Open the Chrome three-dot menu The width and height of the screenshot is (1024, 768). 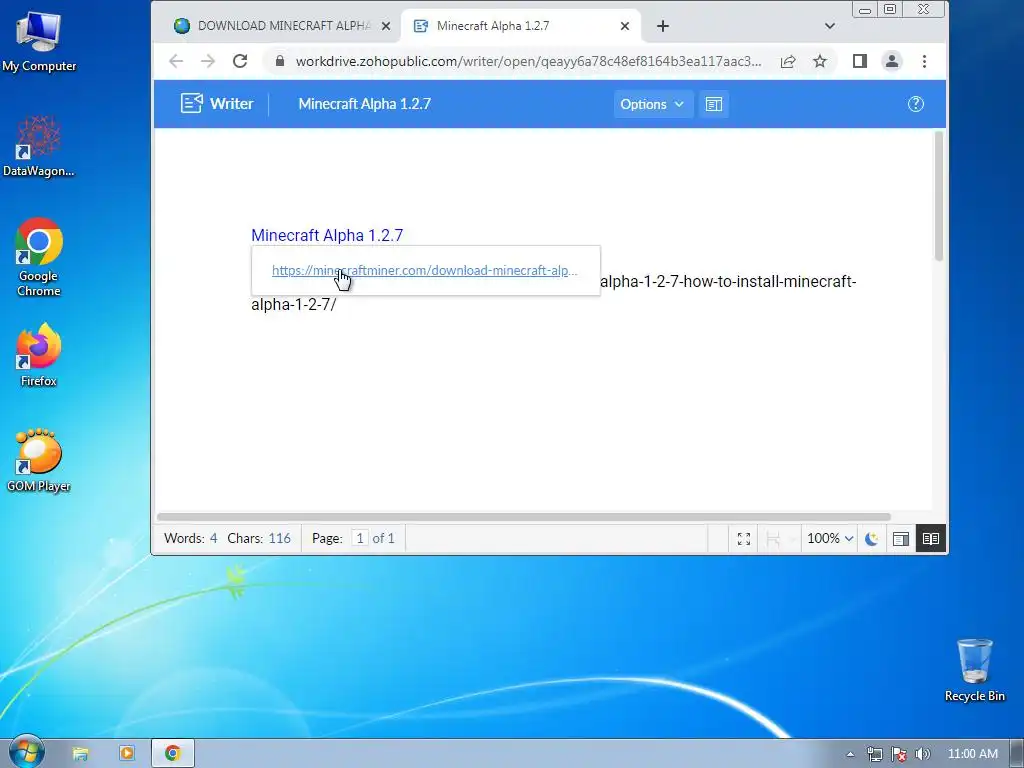(924, 61)
